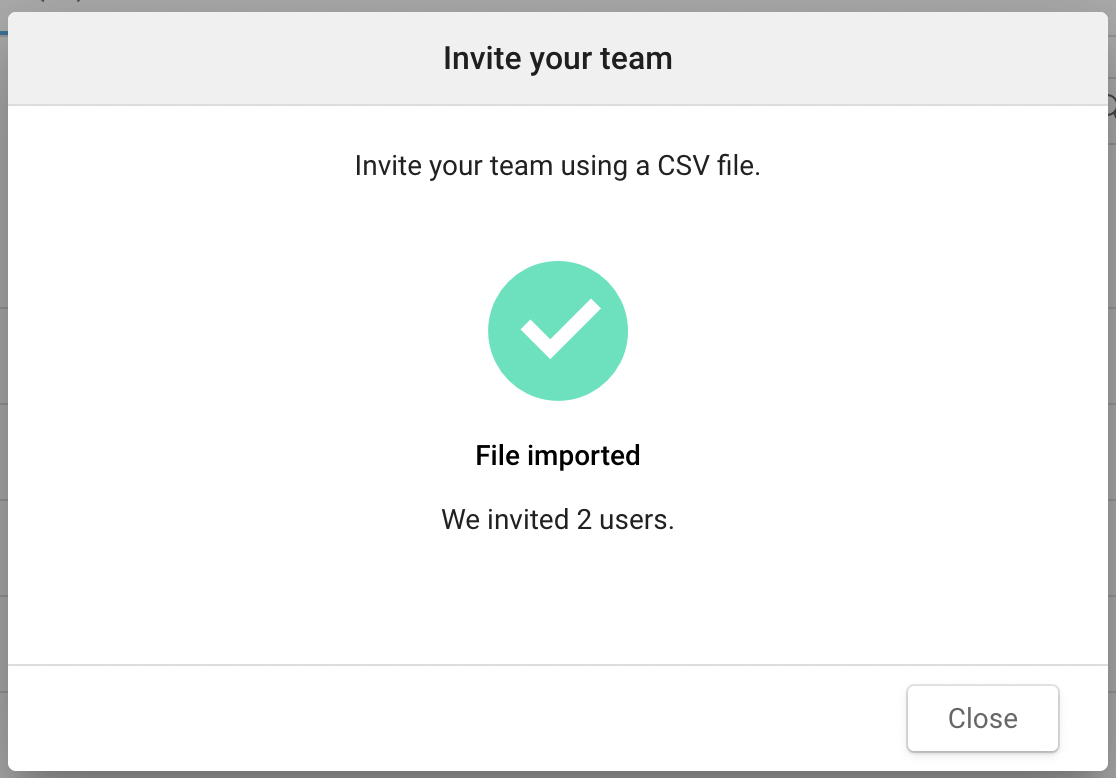Click the word 'file' in the description sentence
1116x778 pixels.
(x=738, y=165)
